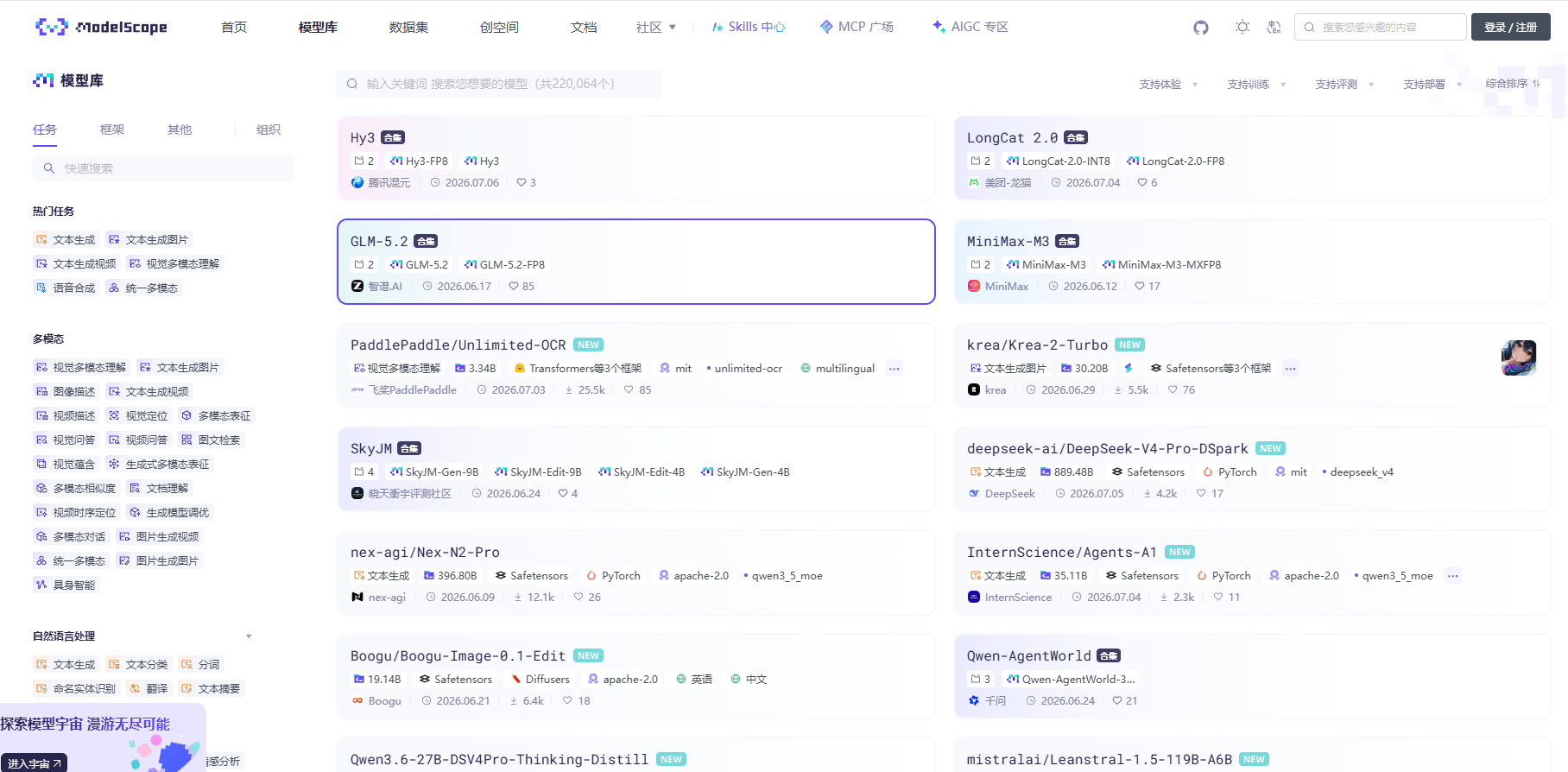
Task: Open 数据集 in the top navigation
Action: click(x=408, y=28)
